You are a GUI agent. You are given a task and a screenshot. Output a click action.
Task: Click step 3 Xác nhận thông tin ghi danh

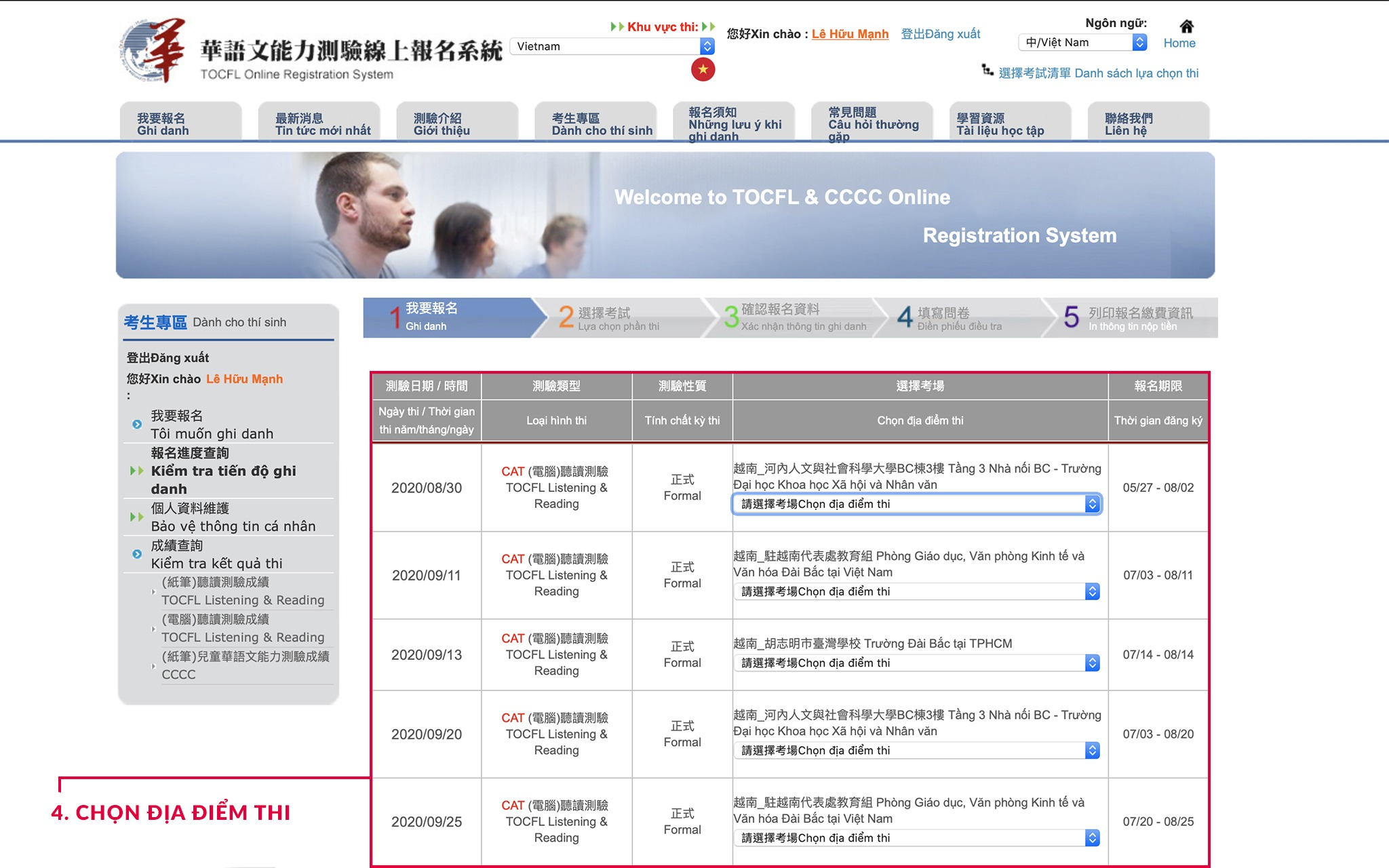[x=794, y=317]
